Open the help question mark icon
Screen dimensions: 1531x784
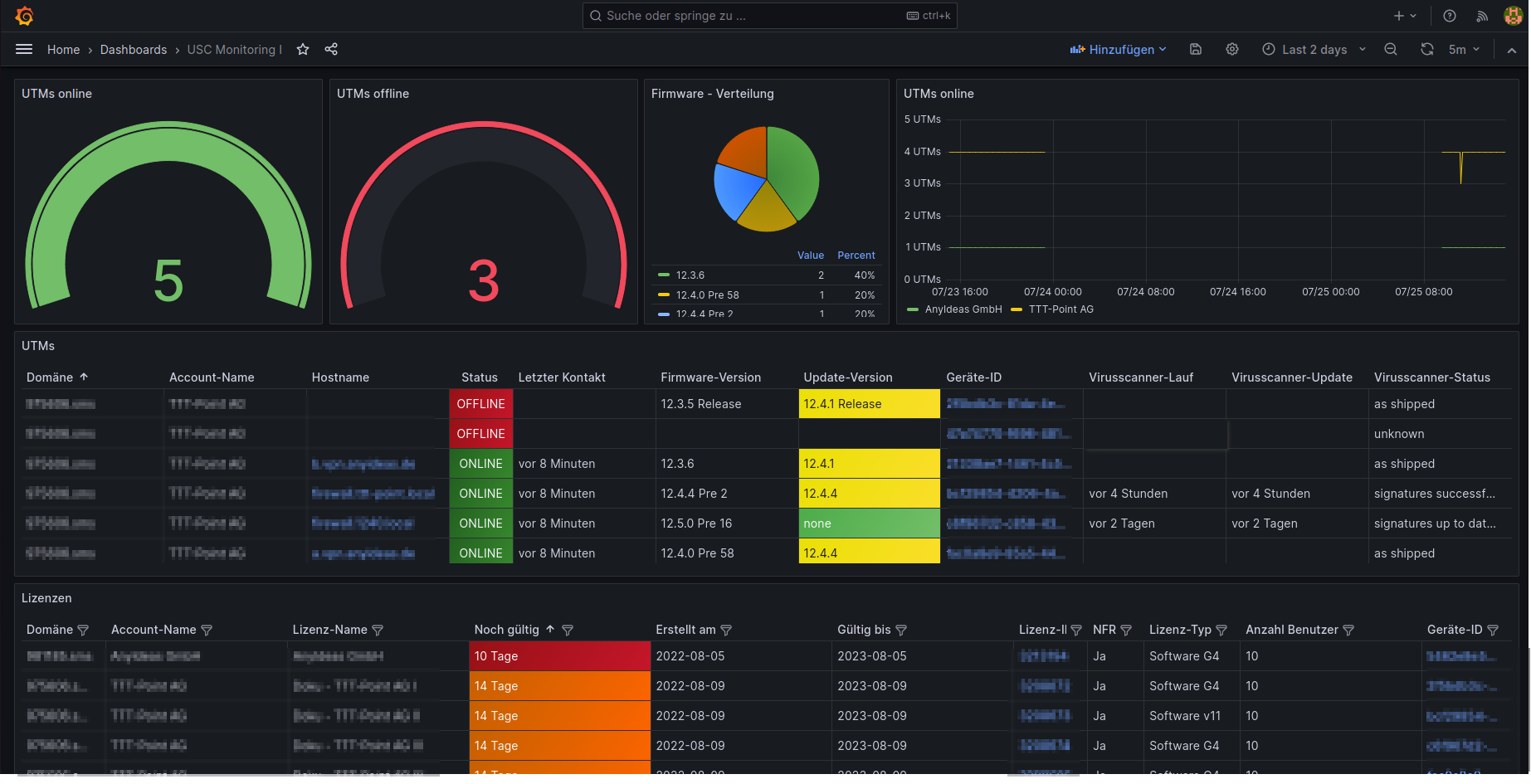(1450, 16)
